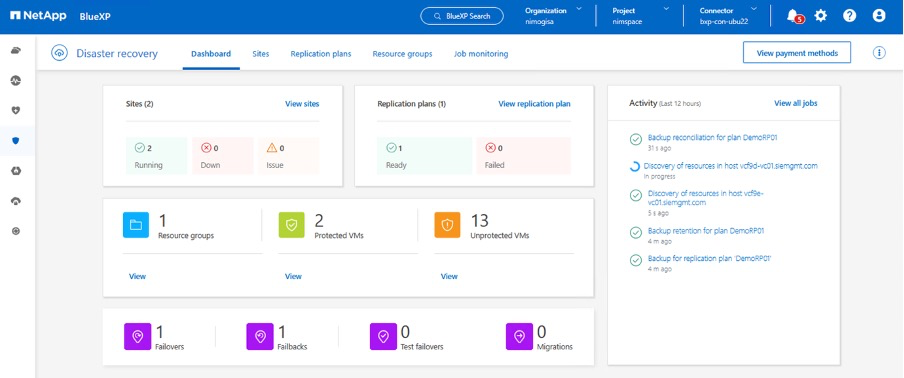Click the NetApp logo in header
Image resolution: width=904 pixels, height=378 pixels.
tap(38, 16)
